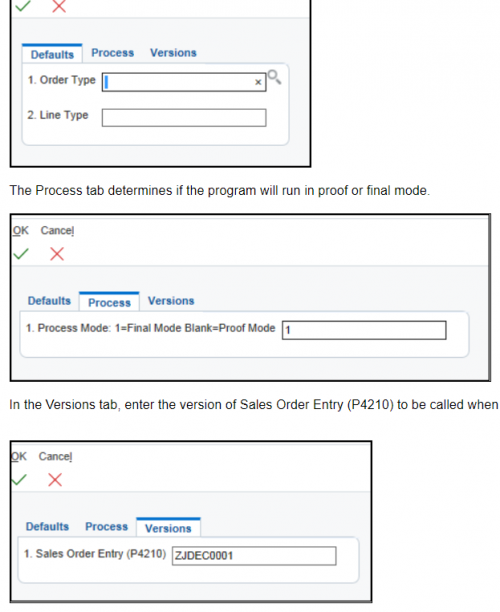This screenshot has height=612, width=500.
Task: Click into the Line Type text box
Action: [x=184, y=117]
